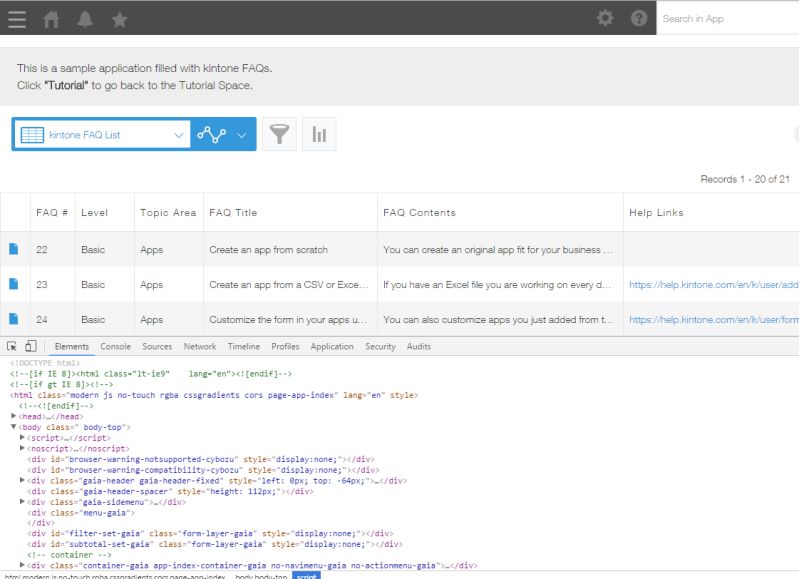
Task: Collapse the body element node
Action: pos(14,427)
